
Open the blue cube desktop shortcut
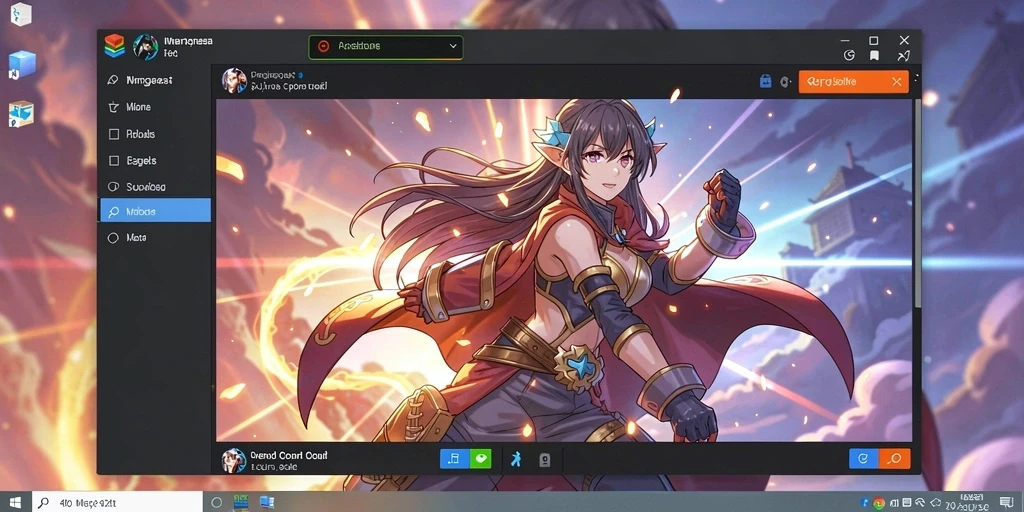click(21, 65)
